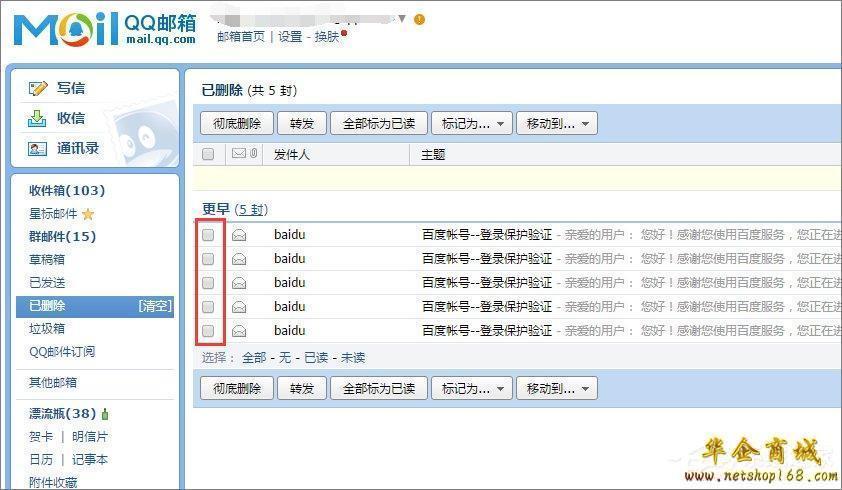Image resolution: width=842 pixels, height=490 pixels.
Task: Open the 邮箱首页 link
Action: [x=241, y=37]
